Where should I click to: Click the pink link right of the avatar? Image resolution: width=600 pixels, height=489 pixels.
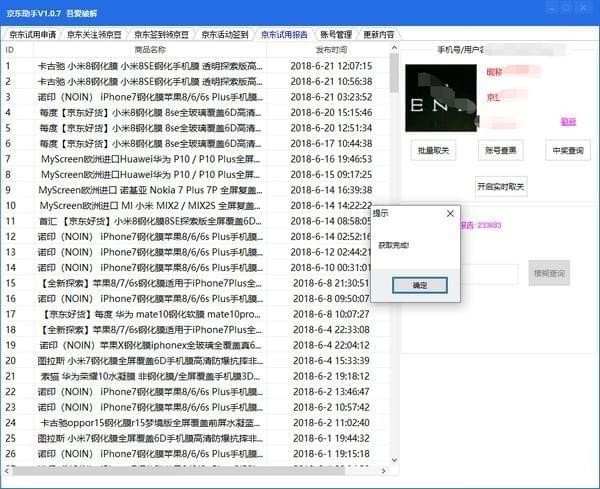coord(568,121)
